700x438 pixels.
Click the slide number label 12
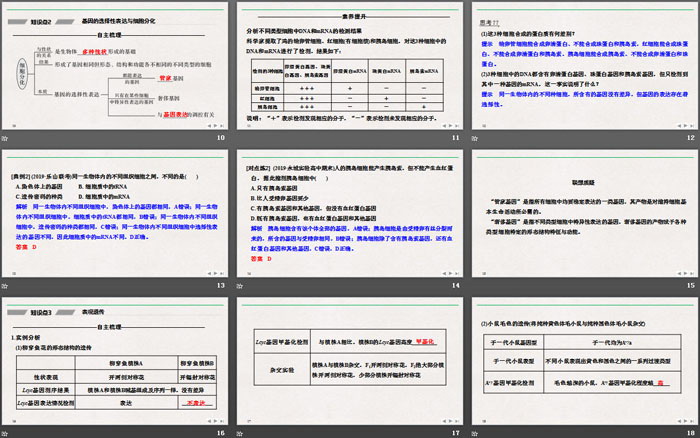point(691,138)
